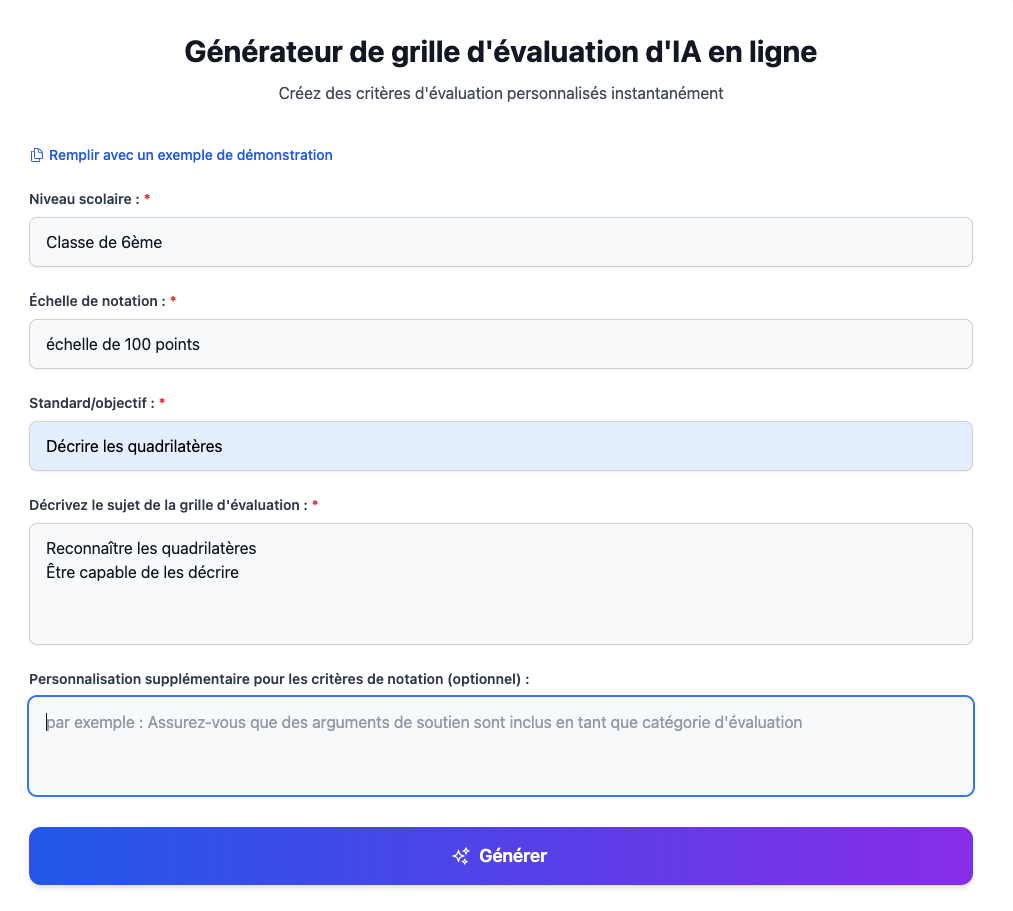Click the "Classe de 6ème" text

104,242
